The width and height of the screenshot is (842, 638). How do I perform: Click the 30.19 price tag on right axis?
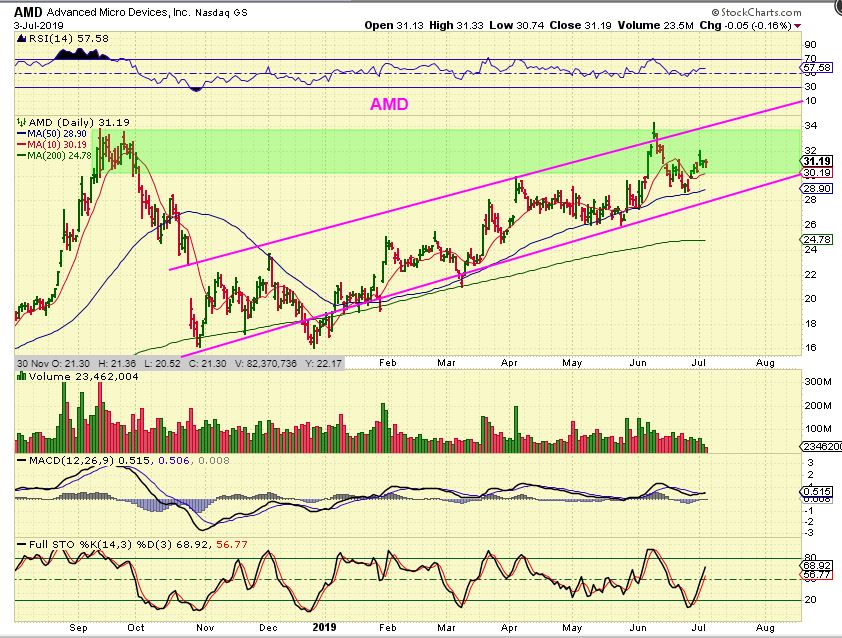[817, 173]
